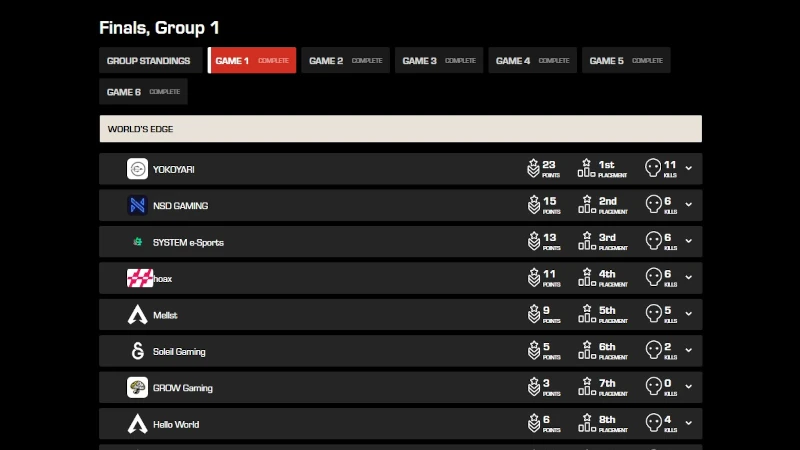Screen dimensions: 800x450
Task: Expand the Soleil Gaming row chevron
Action: (x=689, y=351)
